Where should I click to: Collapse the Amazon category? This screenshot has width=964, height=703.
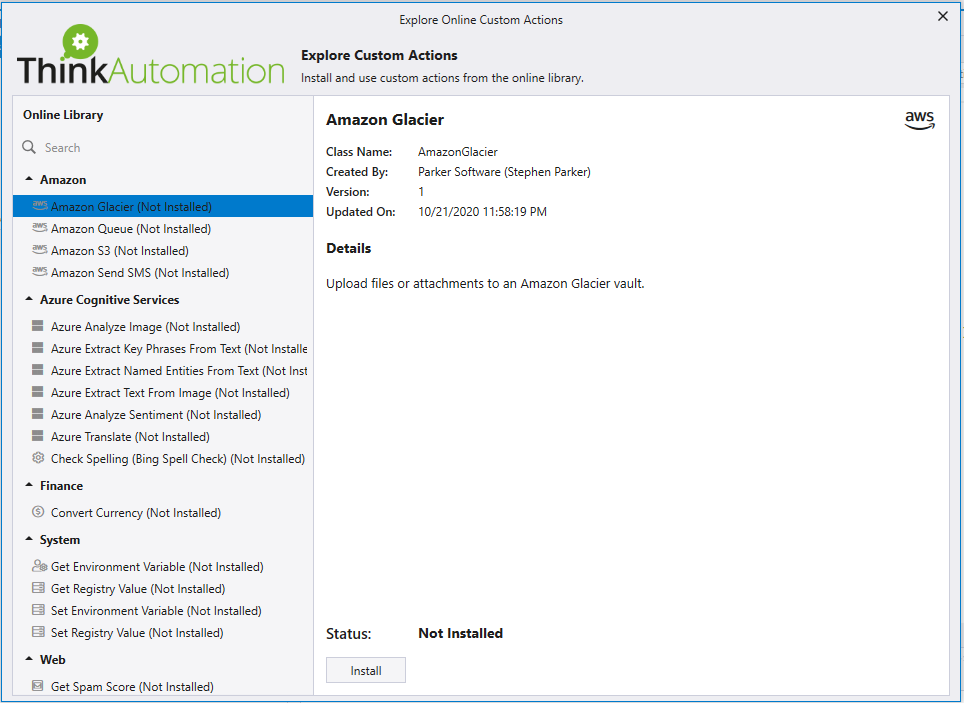point(29,180)
